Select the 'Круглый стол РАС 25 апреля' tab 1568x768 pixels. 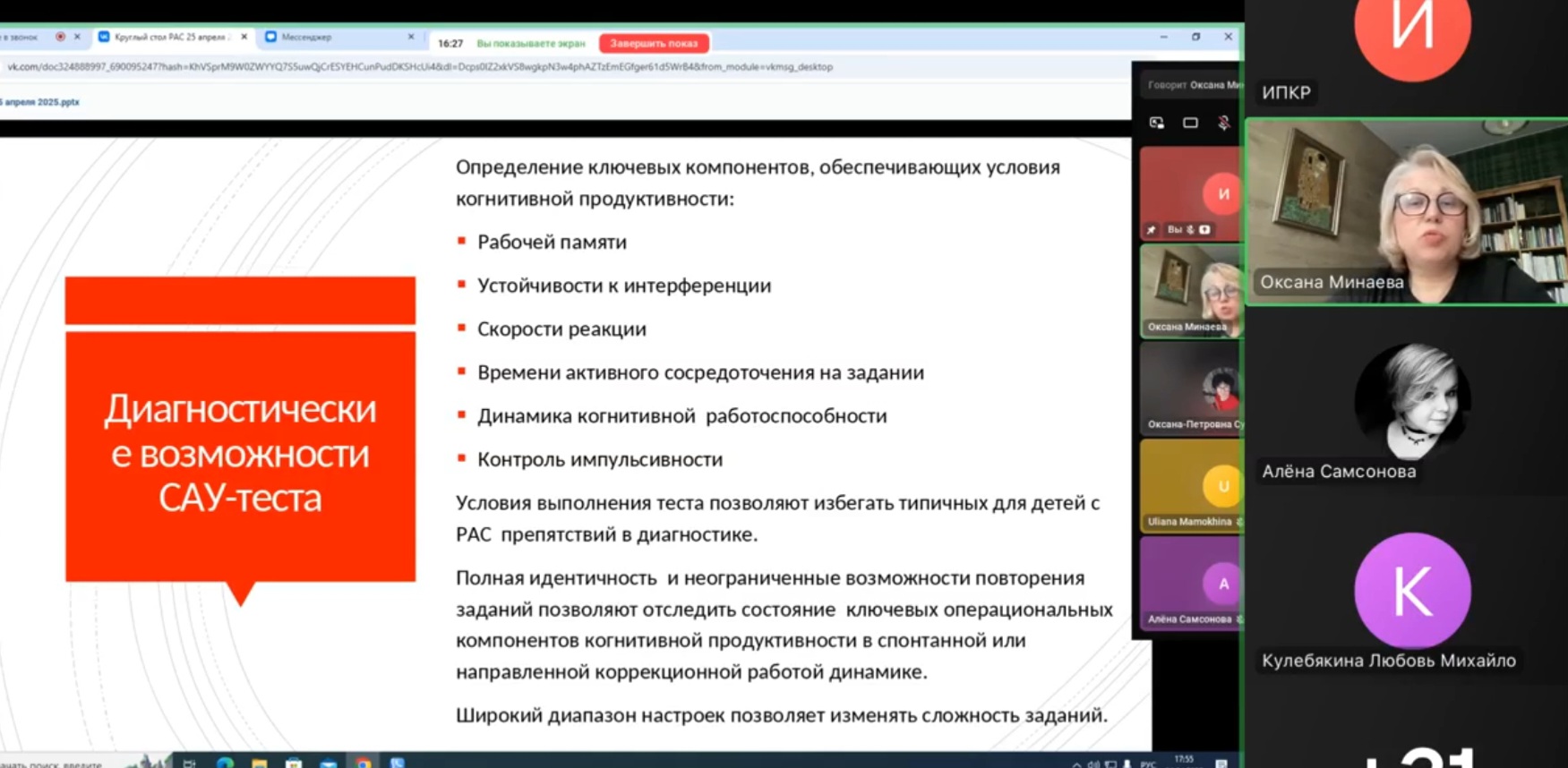click(x=170, y=38)
